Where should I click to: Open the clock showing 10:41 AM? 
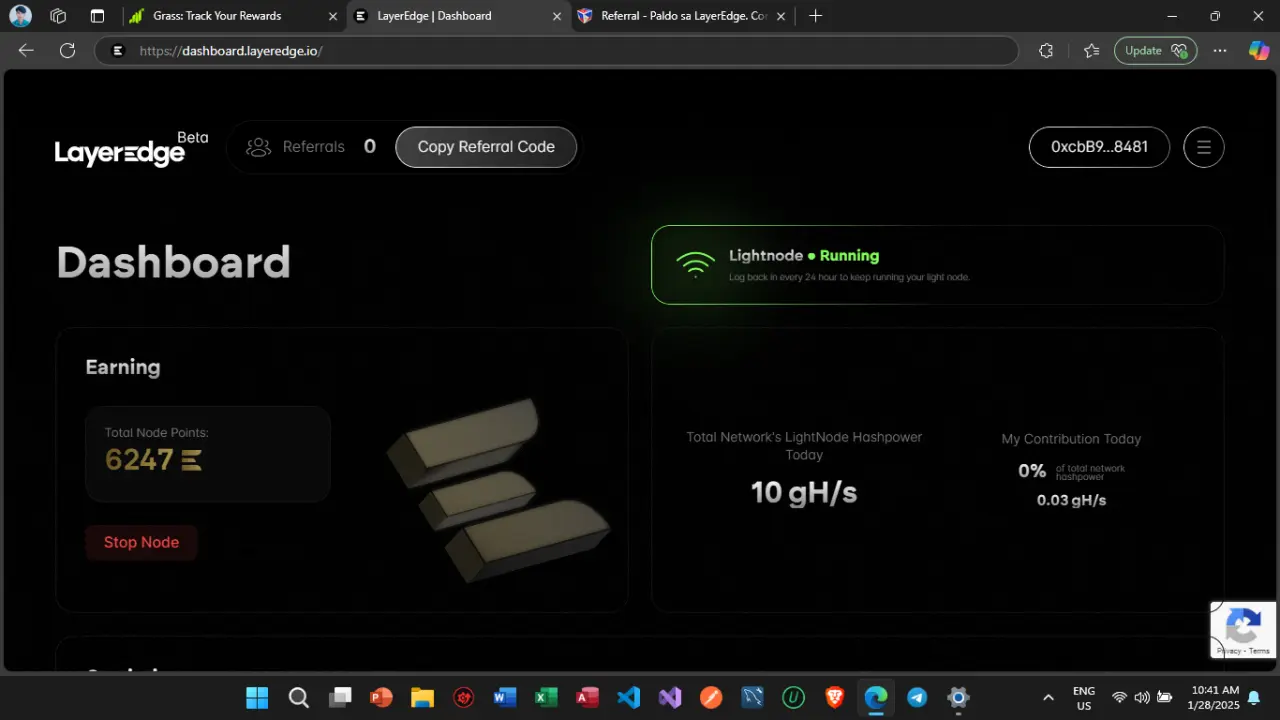coord(1215,698)
